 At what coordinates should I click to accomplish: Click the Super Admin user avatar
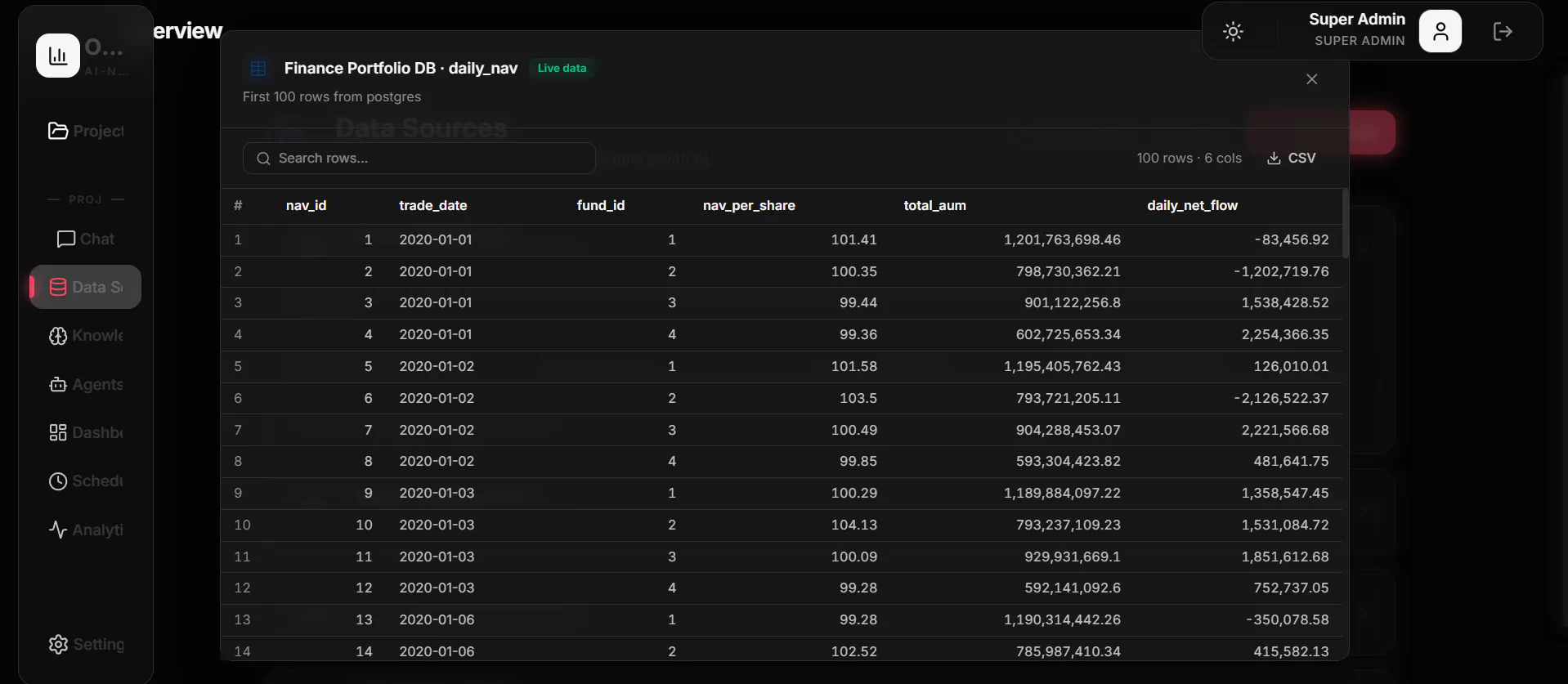point(1440,31)
